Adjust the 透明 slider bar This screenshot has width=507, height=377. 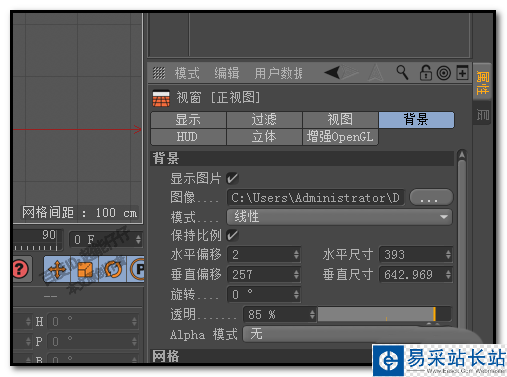(384, 314)
